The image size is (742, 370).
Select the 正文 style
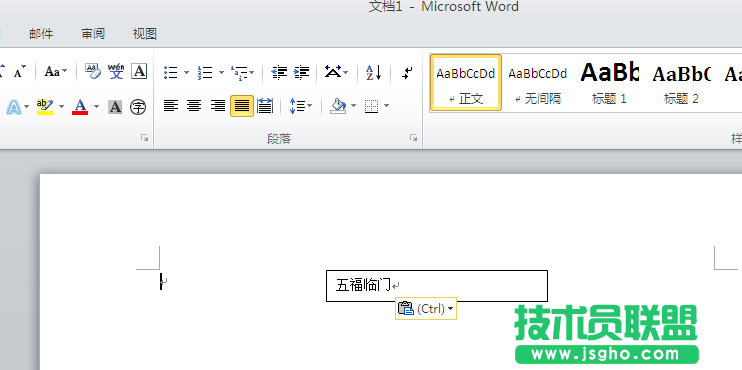coord(466,83)
